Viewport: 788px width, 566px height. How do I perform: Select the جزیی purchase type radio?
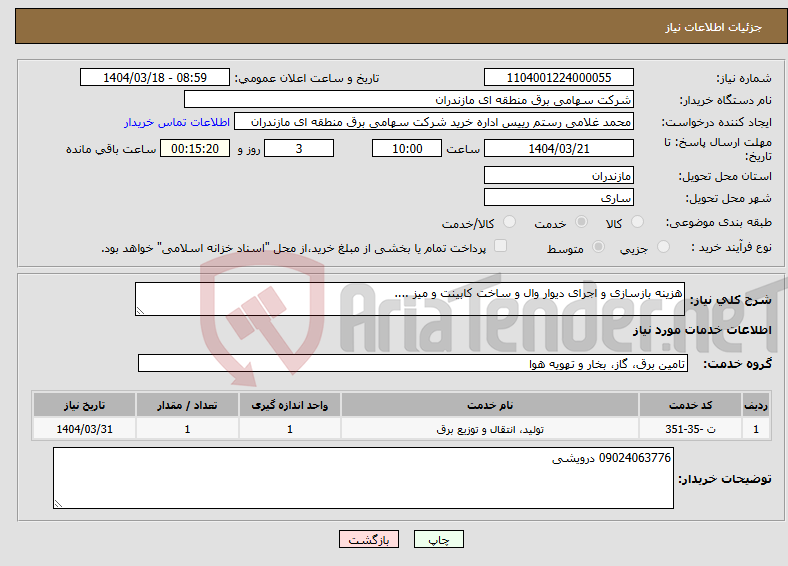(663, 247)
